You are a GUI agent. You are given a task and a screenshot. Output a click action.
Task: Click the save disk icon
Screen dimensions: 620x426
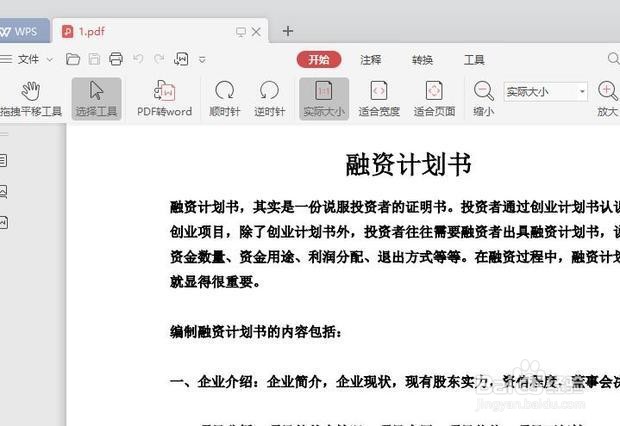pyautogui.click(x=94, y=59)
